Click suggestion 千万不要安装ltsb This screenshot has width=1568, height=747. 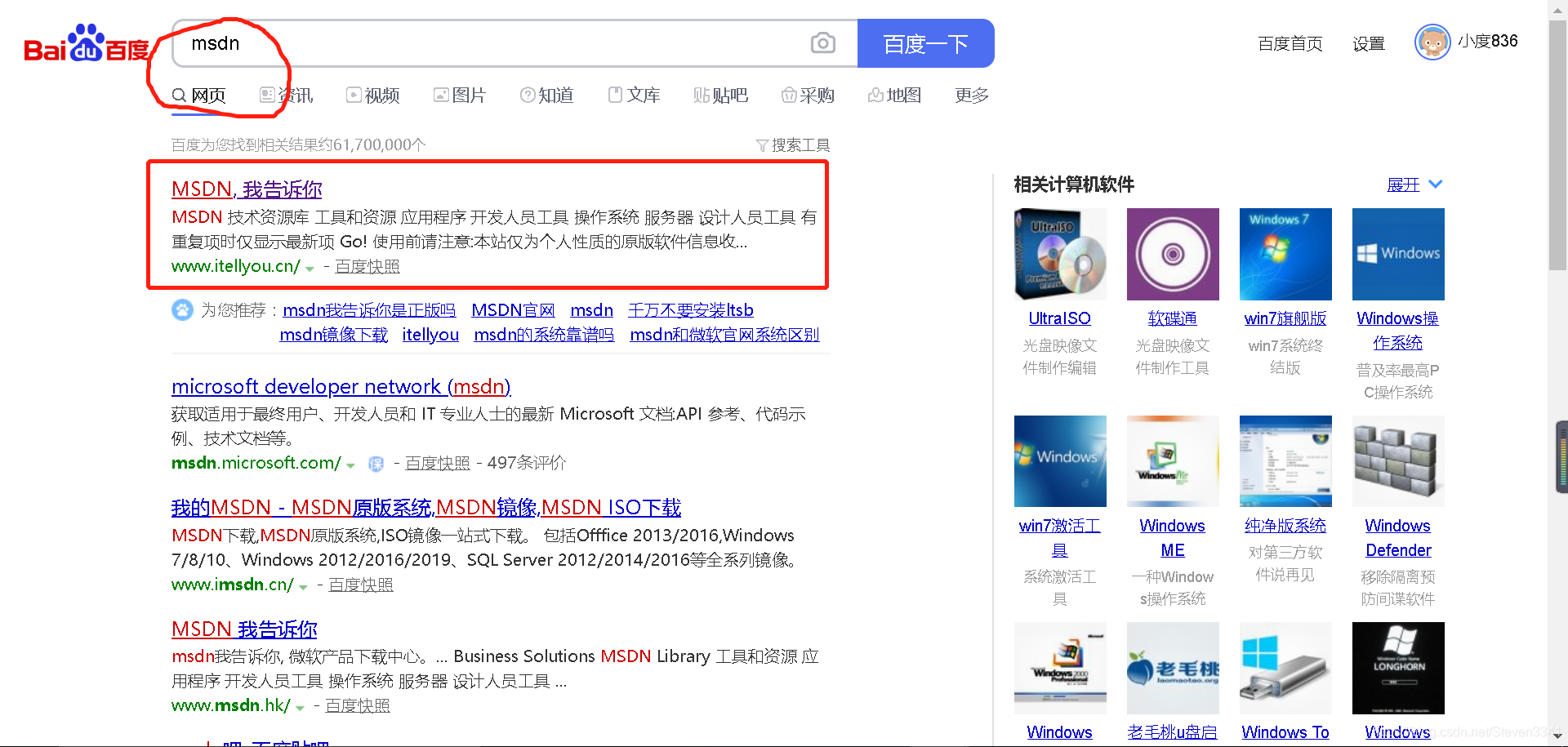pos(691,310)
